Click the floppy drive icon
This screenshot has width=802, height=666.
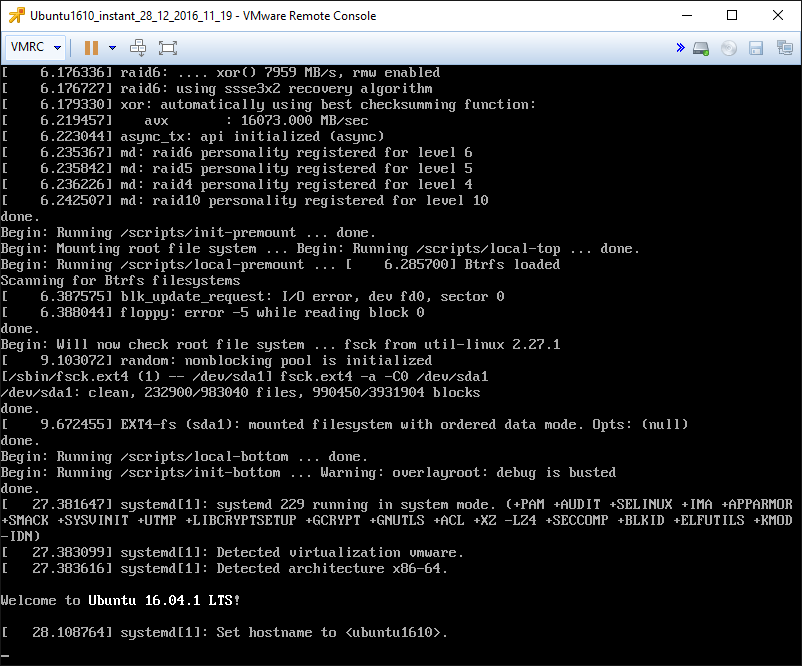tap(756, 49)
